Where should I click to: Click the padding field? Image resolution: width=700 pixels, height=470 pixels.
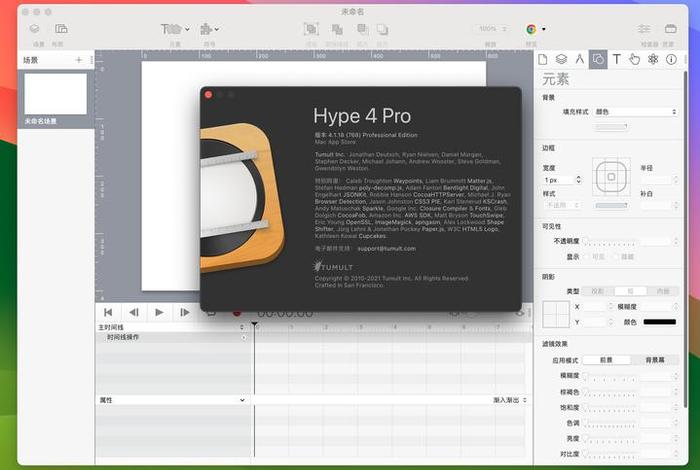tap(656, 205)
